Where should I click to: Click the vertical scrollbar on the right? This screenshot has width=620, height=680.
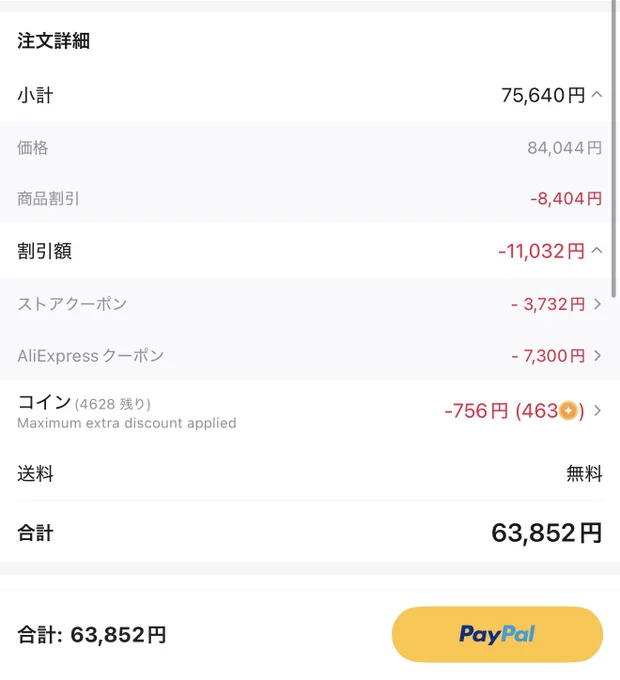pos(613,149)
